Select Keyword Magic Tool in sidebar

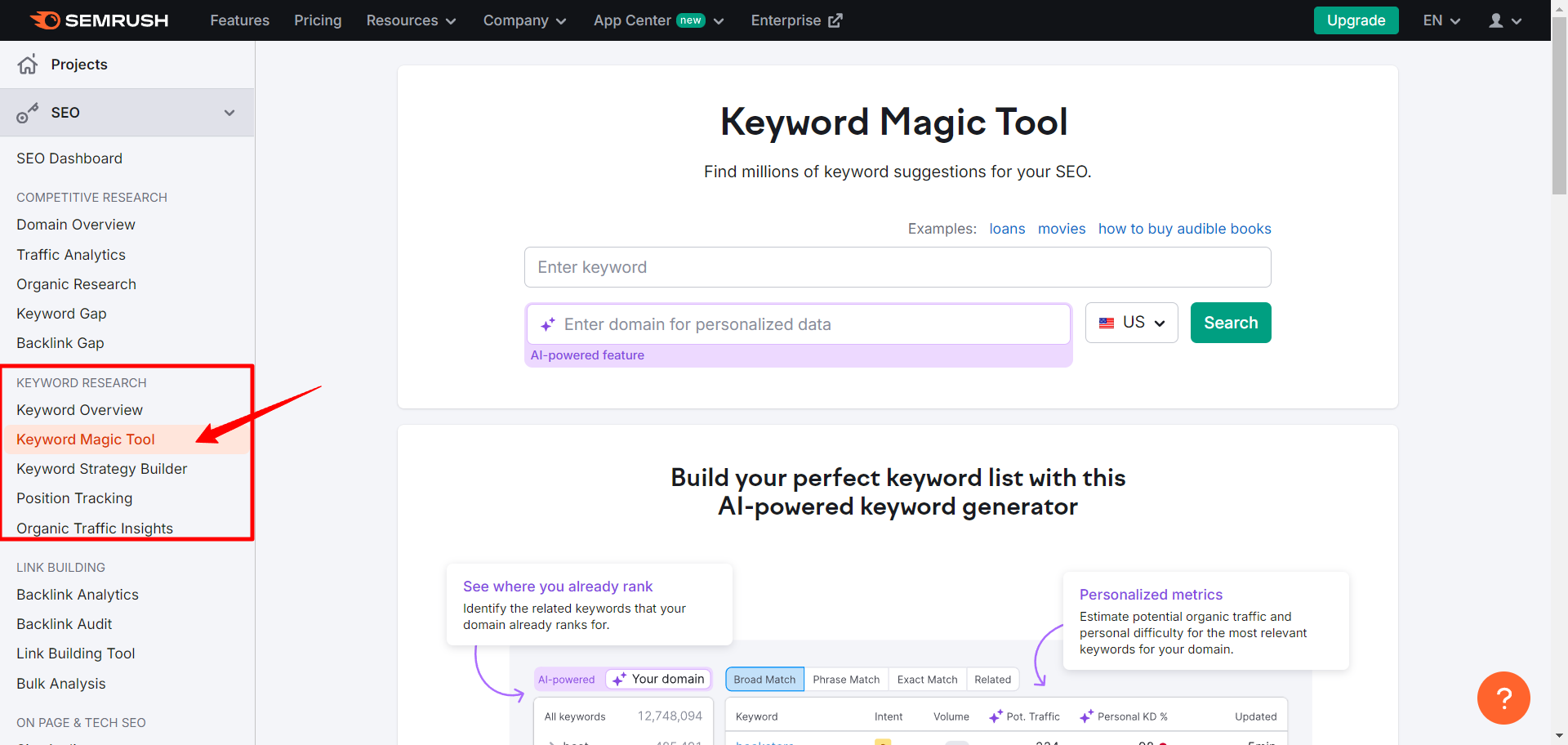tap(86, 439)
